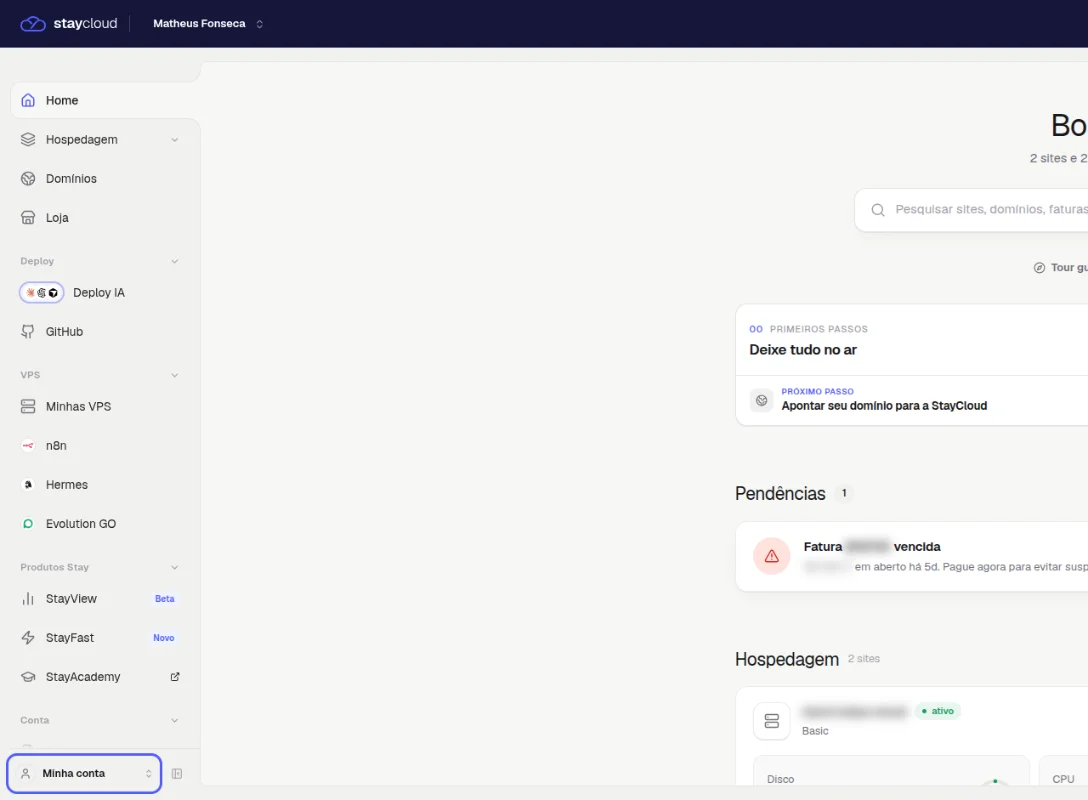
Task: Click the Próximo passo globe icon
Action: [x=761, y=400]
